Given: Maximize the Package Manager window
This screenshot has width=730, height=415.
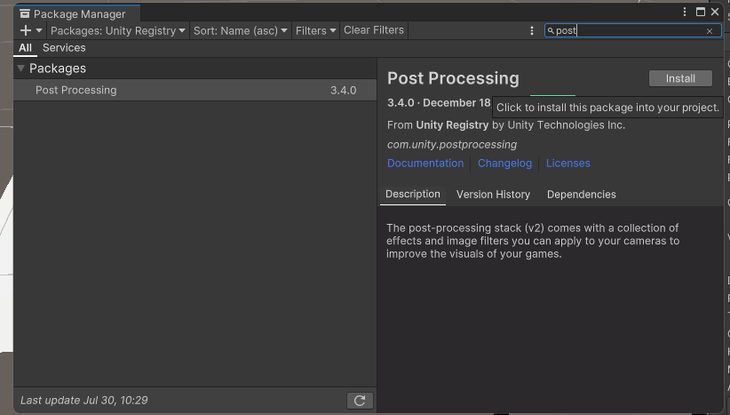Looking at the screenshot, I should click(x=700, y=12).
